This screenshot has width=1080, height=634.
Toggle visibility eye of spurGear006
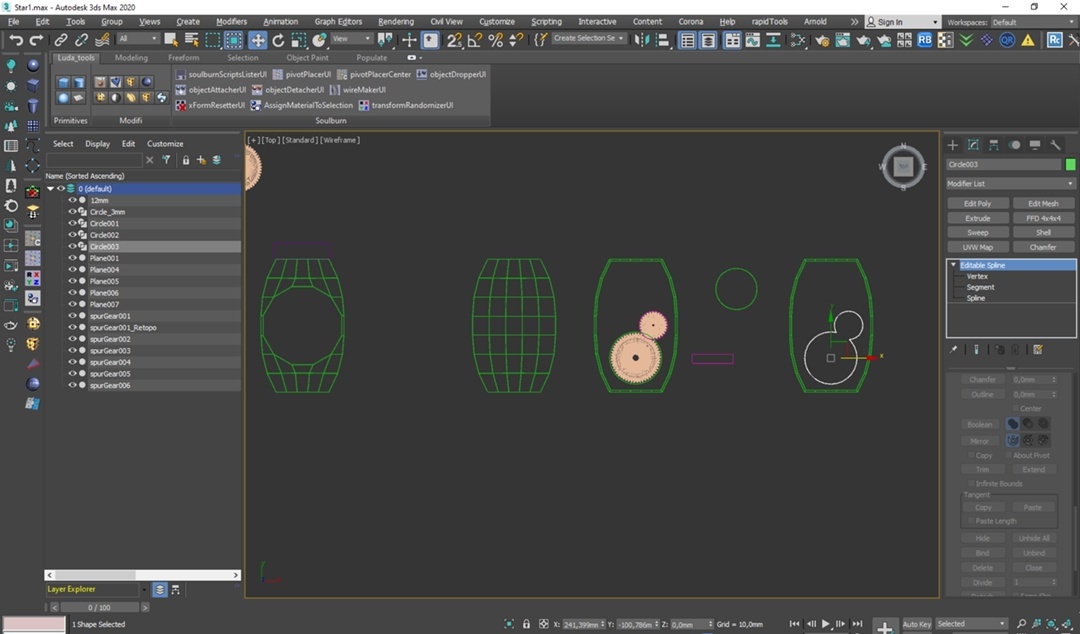tap(72, 385)
